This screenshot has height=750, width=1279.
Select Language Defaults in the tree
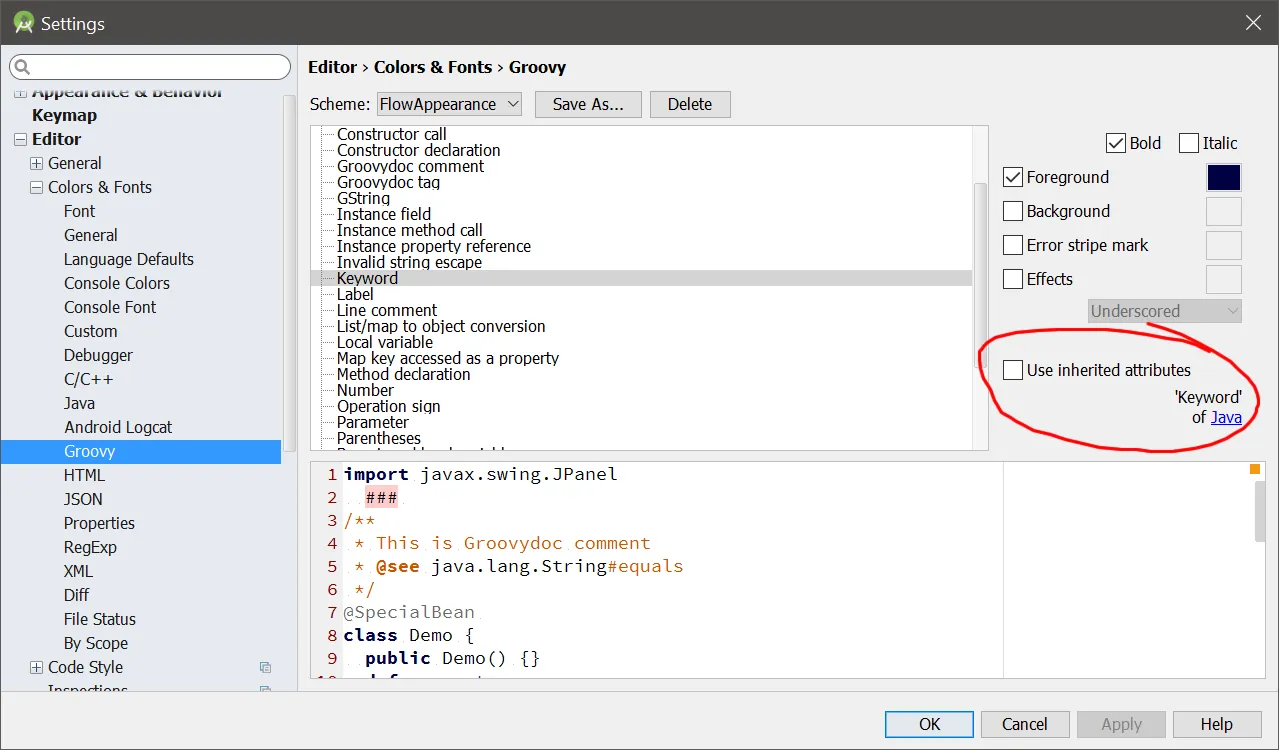tap(129, 259)
